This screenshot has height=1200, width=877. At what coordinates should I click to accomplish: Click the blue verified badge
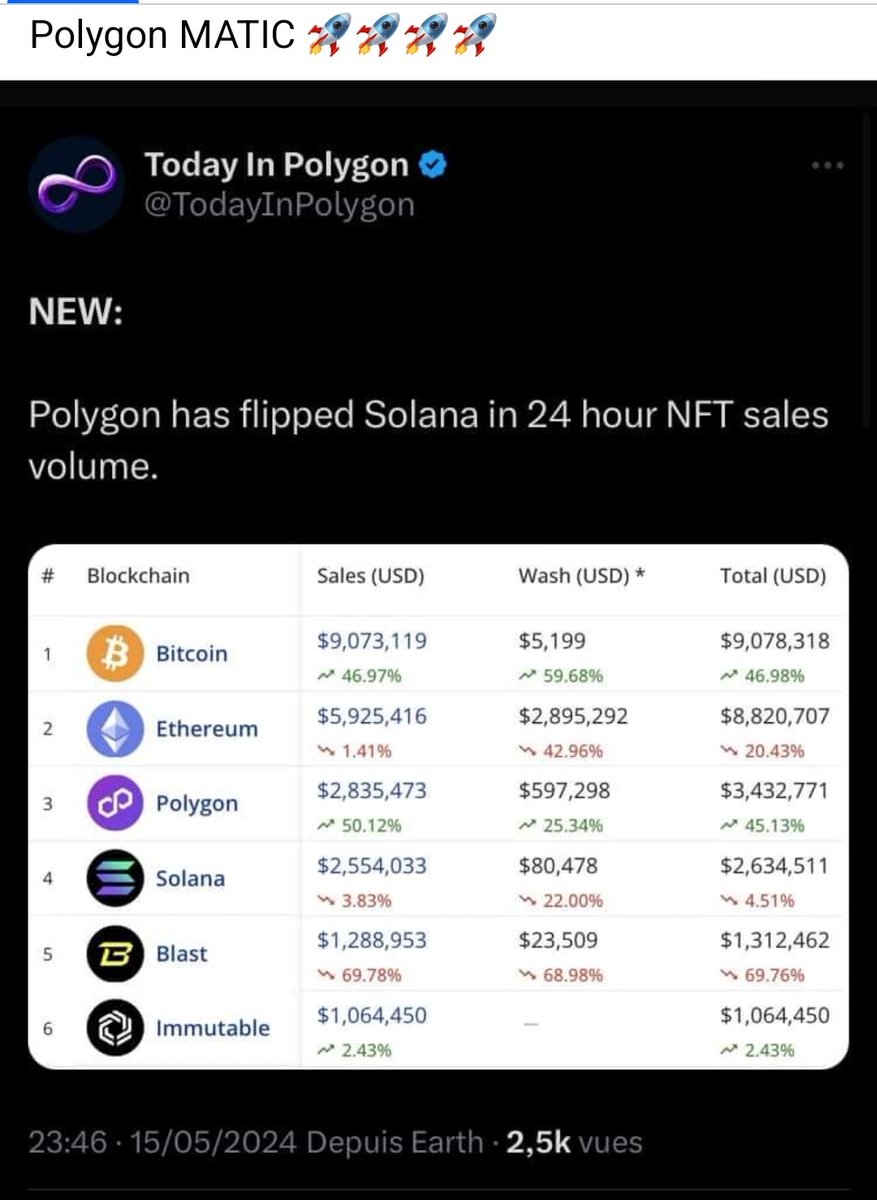pos(432,164)
